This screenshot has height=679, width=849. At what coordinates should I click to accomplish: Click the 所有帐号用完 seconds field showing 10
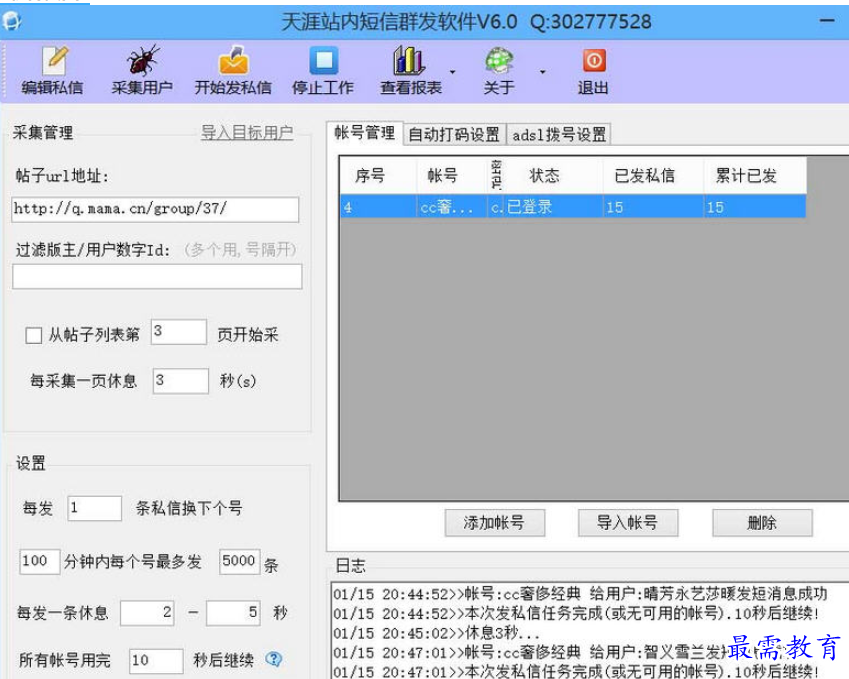point(156,661)
